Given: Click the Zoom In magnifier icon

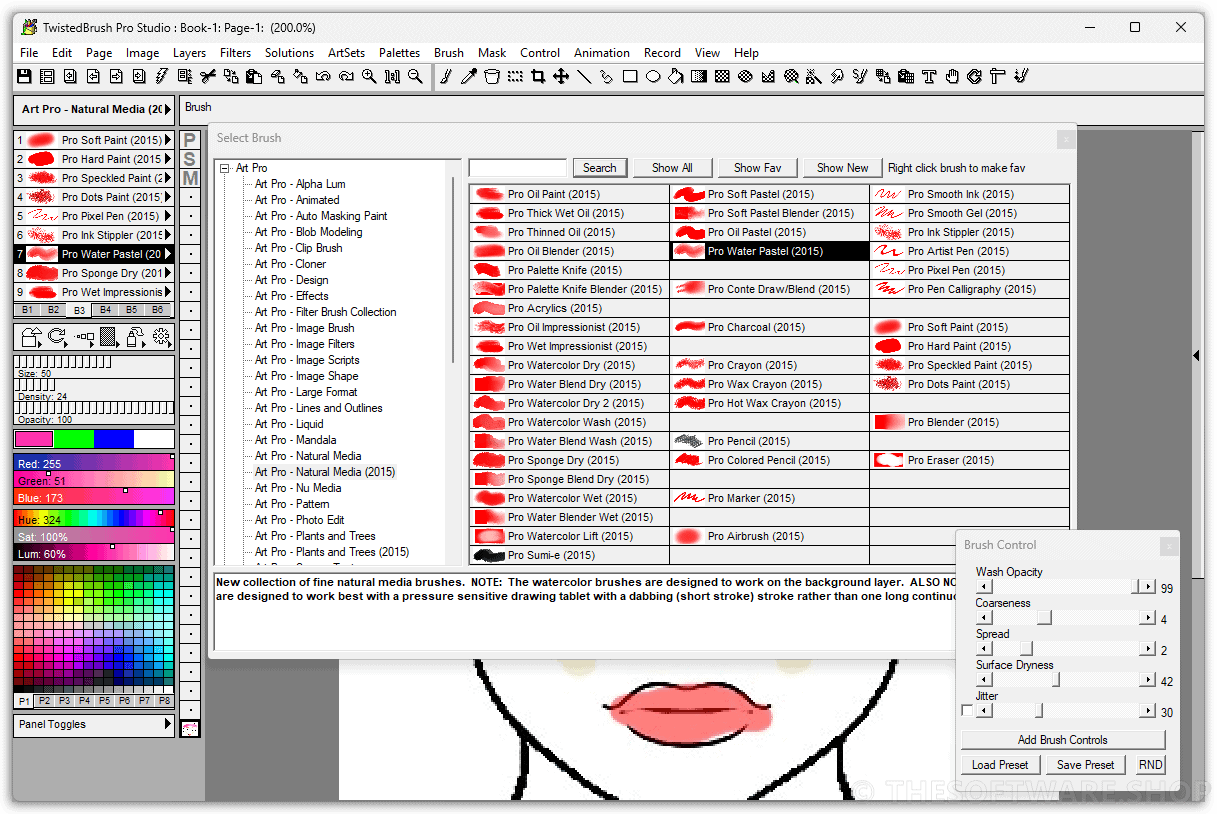Looking at the screenshot, I should click(369, 76).
